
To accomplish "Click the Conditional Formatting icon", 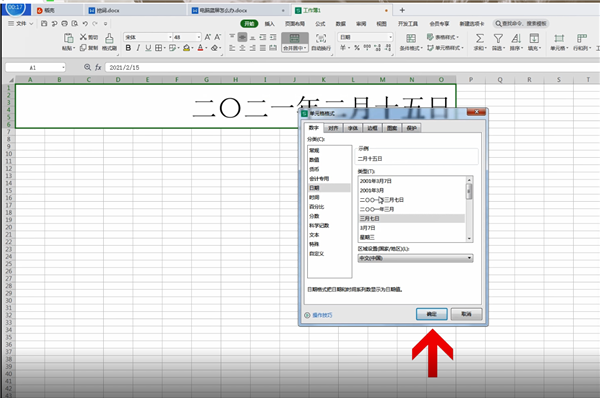I will [411, 38].
